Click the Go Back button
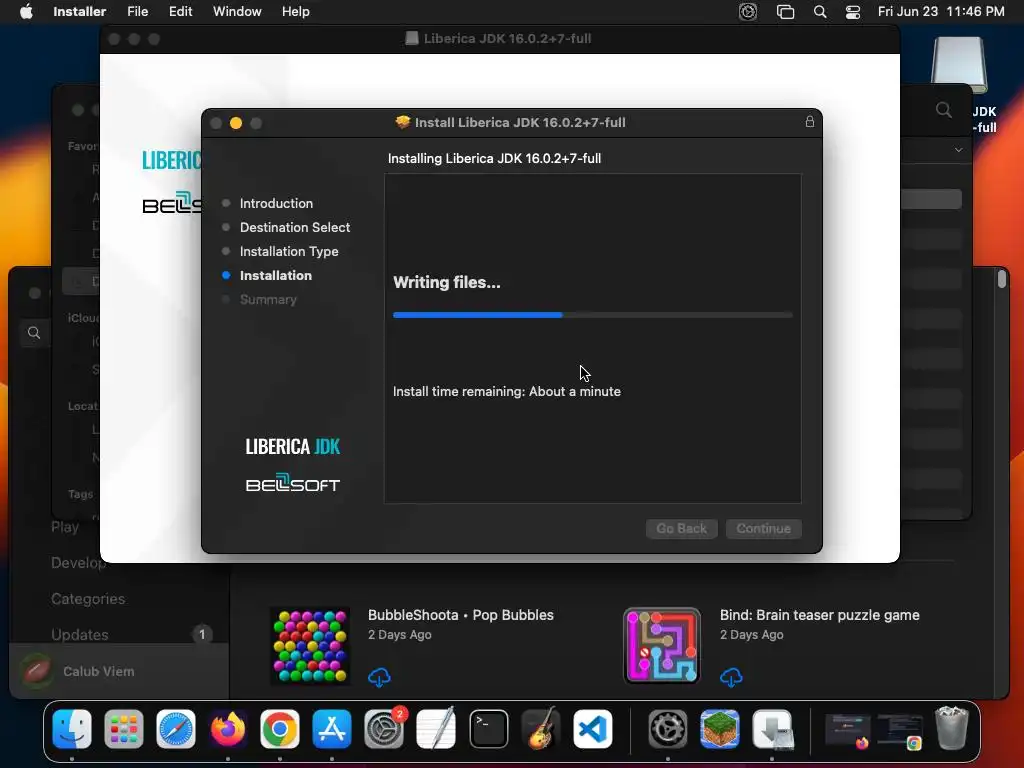This screenshot has width=1024, height=768. point(681,528)
